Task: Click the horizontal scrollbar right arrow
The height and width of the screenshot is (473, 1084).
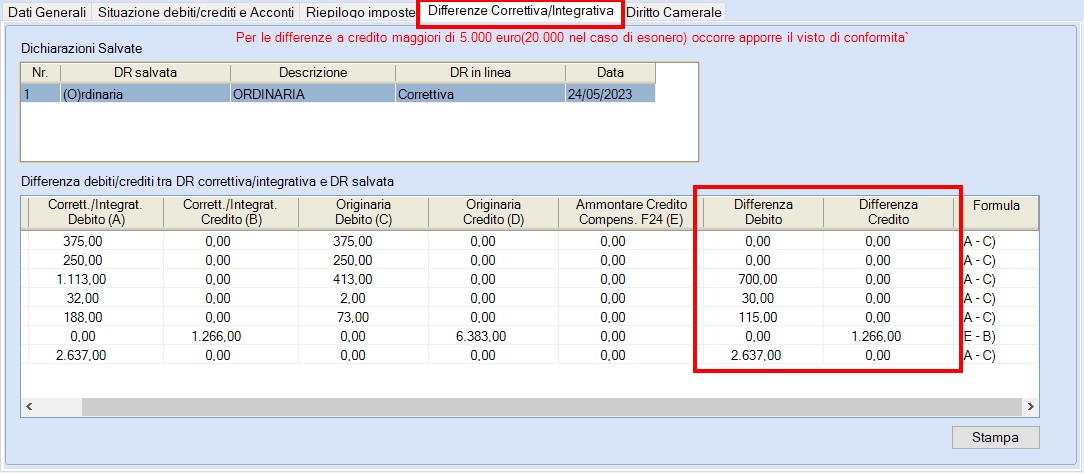Action: click(x=1030, y=407)
